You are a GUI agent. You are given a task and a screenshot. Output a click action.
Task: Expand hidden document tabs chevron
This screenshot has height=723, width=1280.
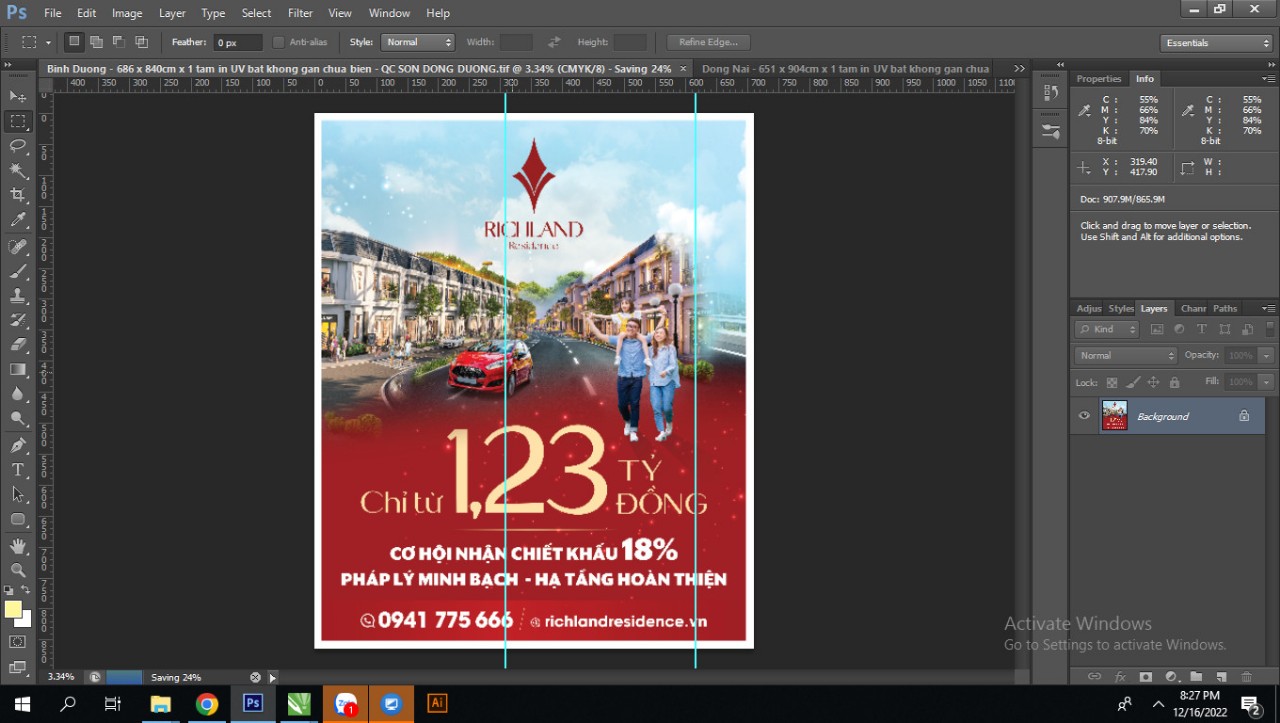pyautogui.click(x=1019, y=68)
